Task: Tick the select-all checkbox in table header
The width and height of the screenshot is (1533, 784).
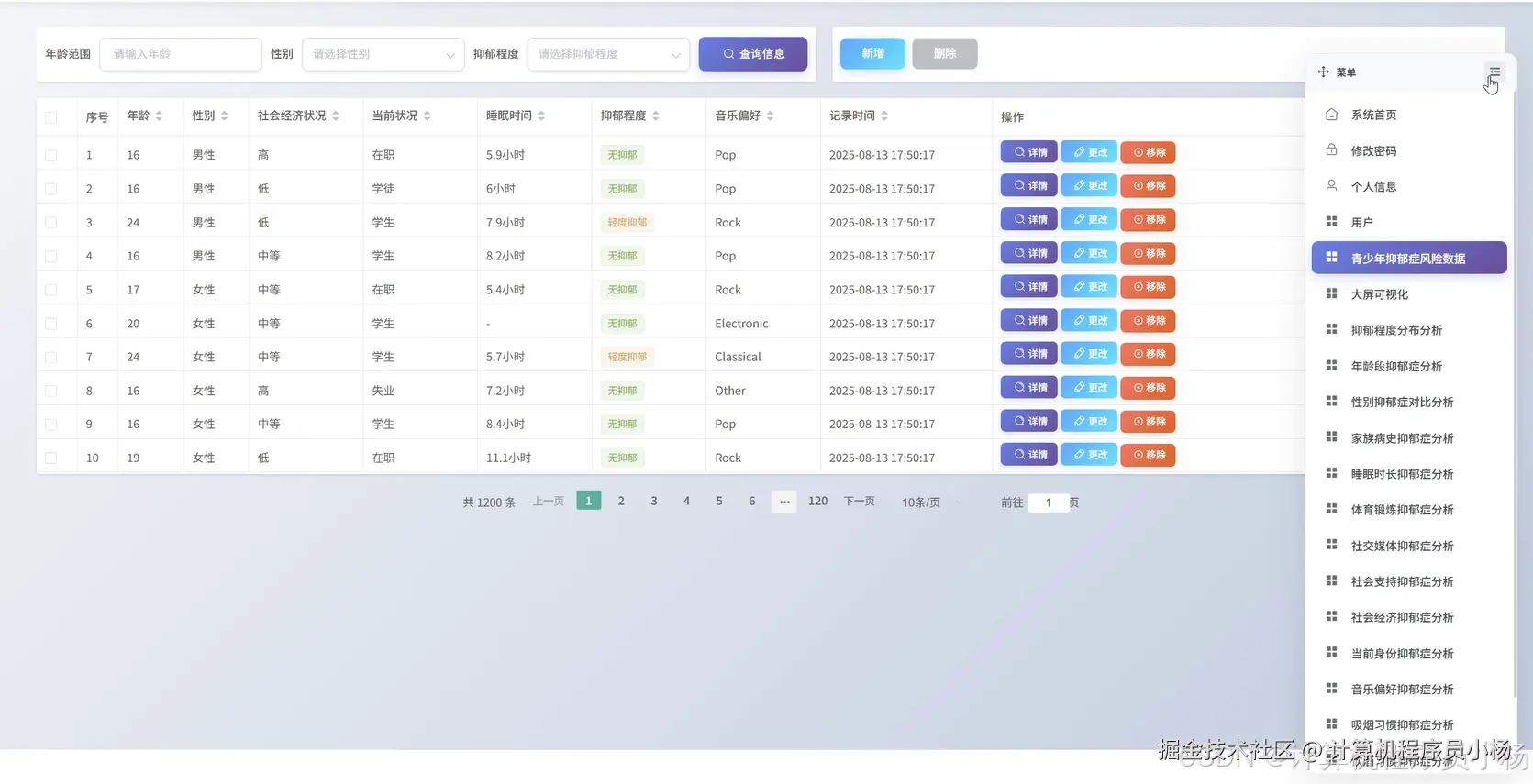Action: (x=51, y=117)
